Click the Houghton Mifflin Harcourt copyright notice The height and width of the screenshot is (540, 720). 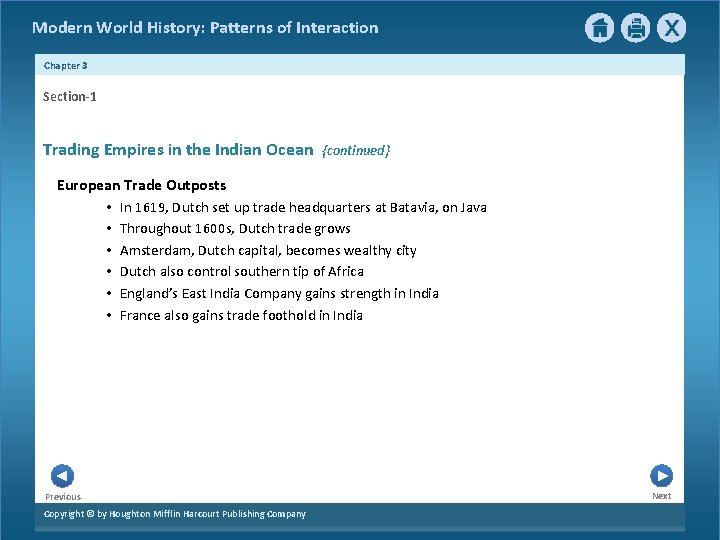click(175, 514)
